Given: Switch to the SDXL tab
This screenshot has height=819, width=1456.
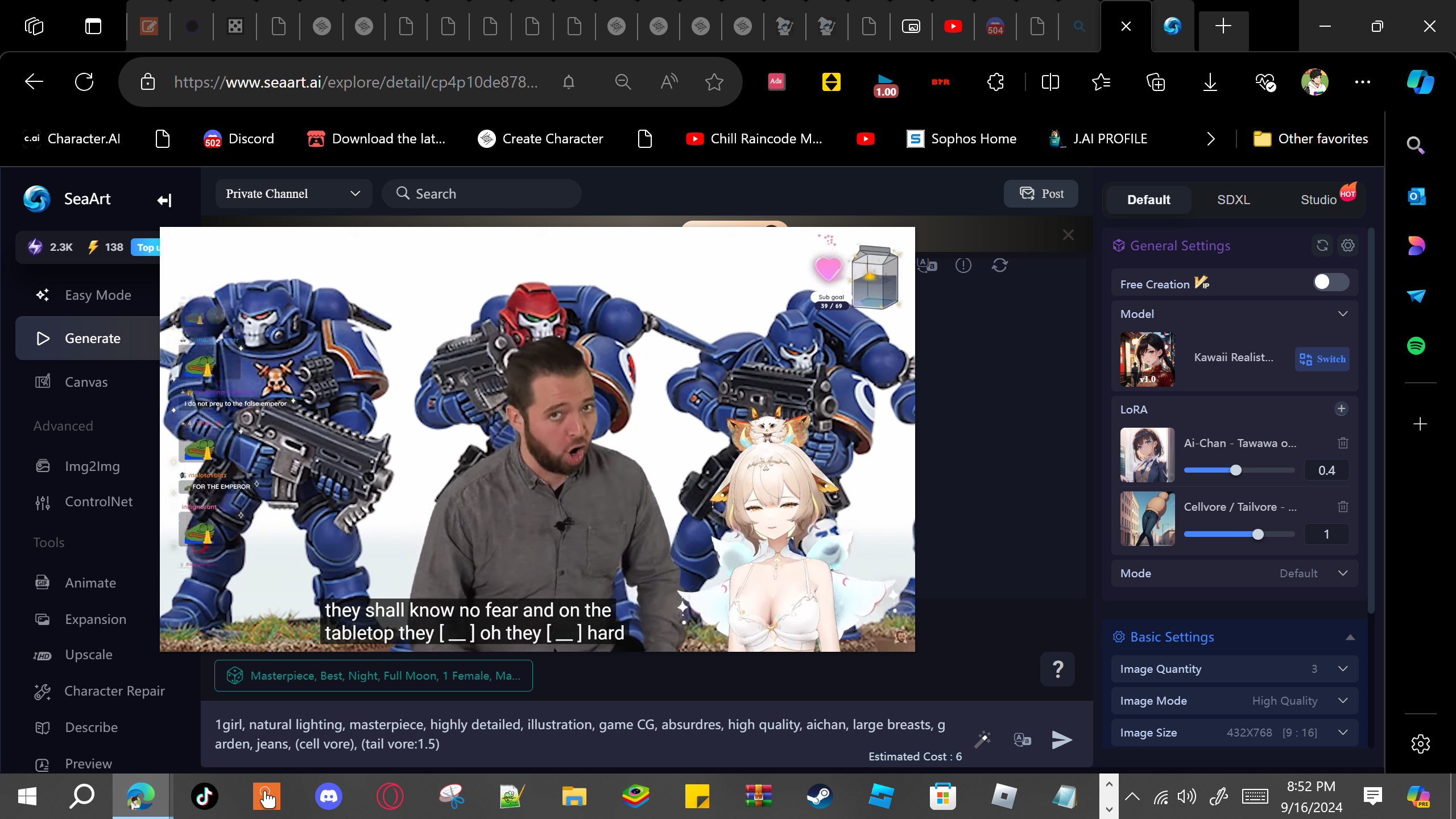Looking at the screenshot, I should tap(1234, 200).
